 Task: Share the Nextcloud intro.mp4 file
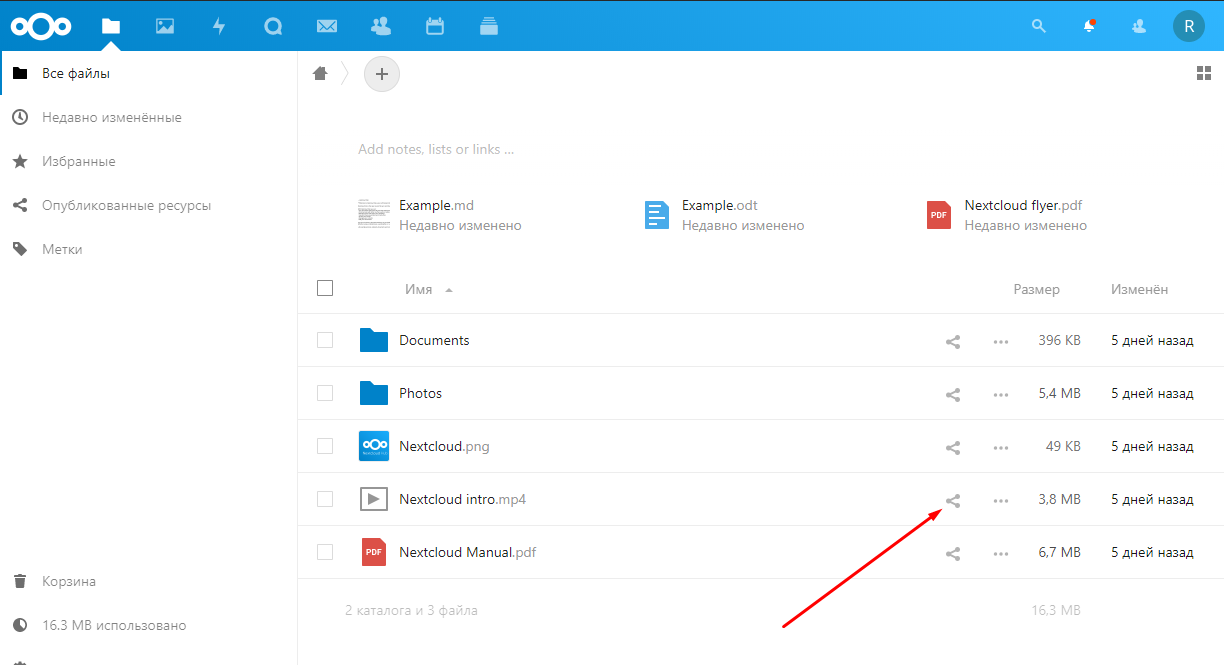[x=953, y=500]
